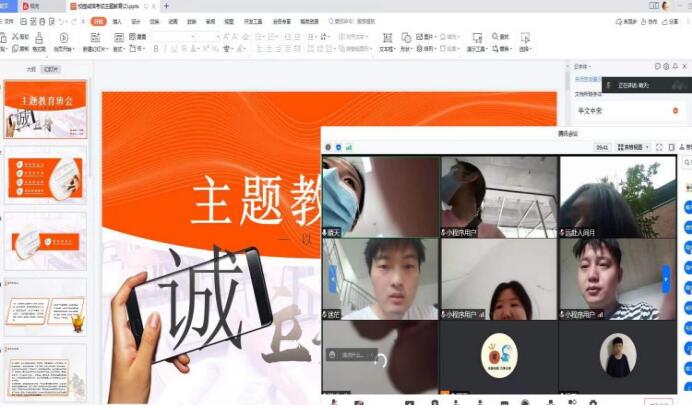
Task: Click the Reset (重置) slide button
Action: click(x=137, y=37)
